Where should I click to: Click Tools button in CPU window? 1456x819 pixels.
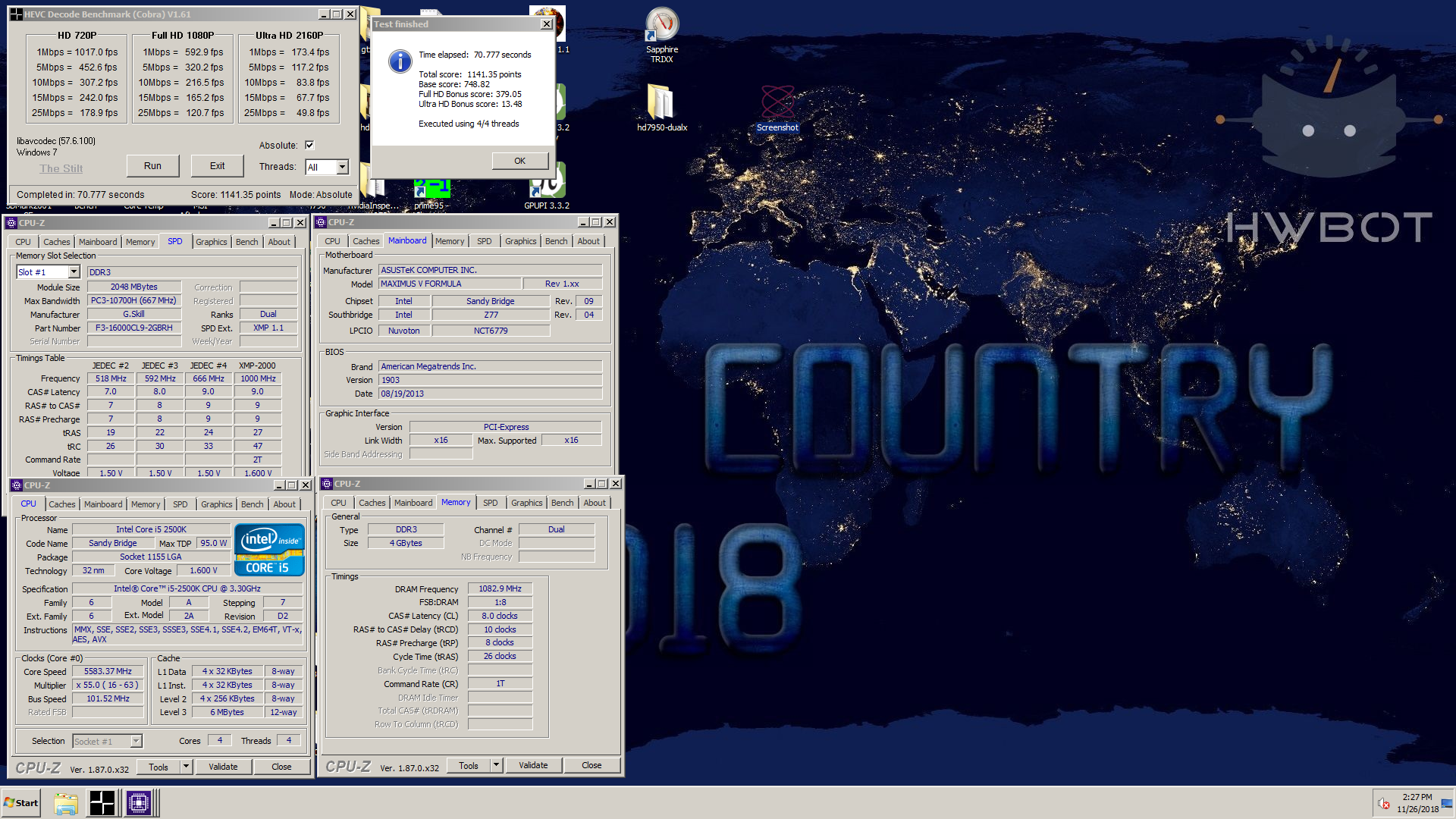(158, 767)
